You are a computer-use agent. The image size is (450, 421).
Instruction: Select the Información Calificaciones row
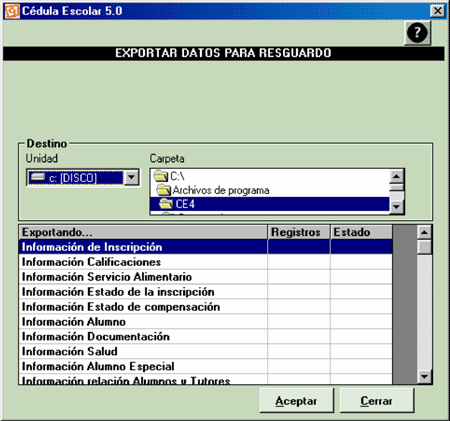[x=206, y=262]
